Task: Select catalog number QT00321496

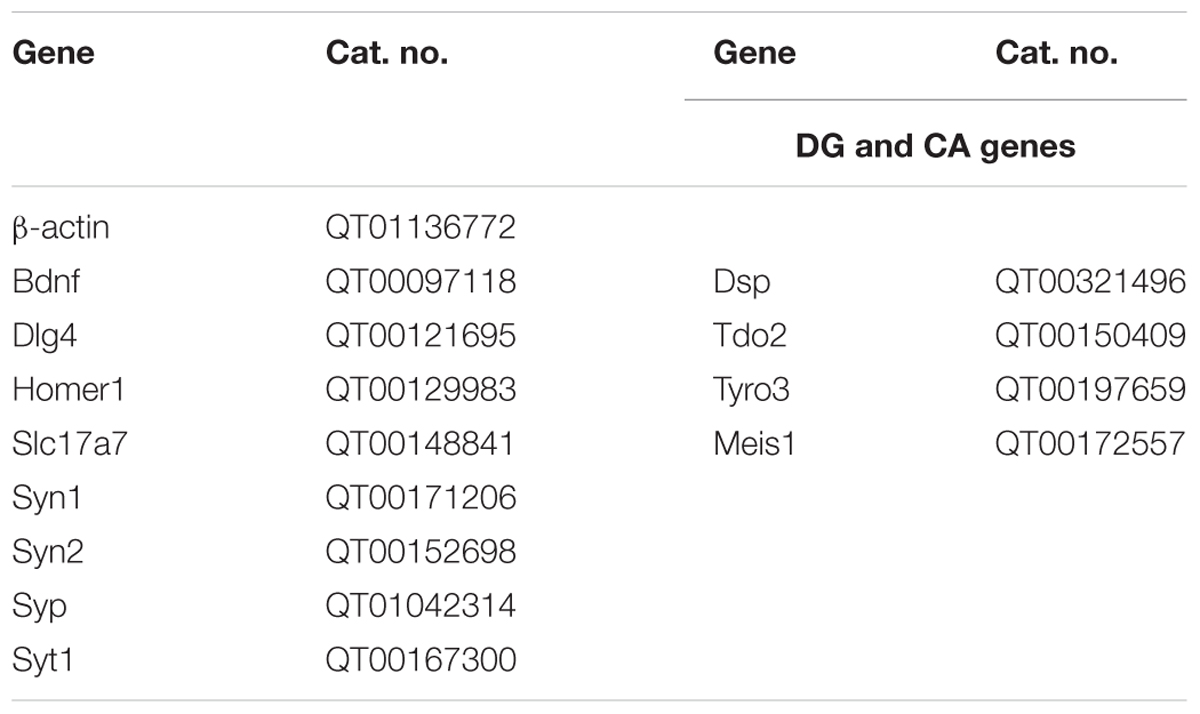Action: point(1090,282)
